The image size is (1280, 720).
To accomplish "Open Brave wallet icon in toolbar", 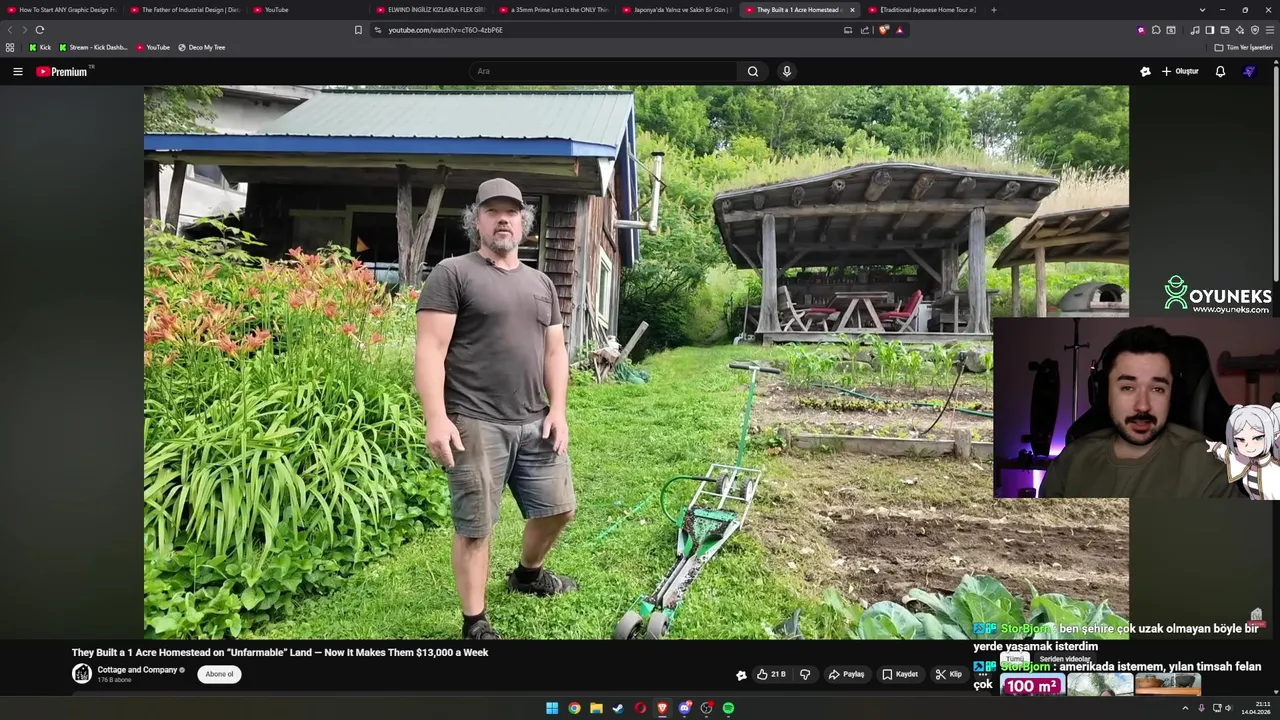I will pos(1224,30).
